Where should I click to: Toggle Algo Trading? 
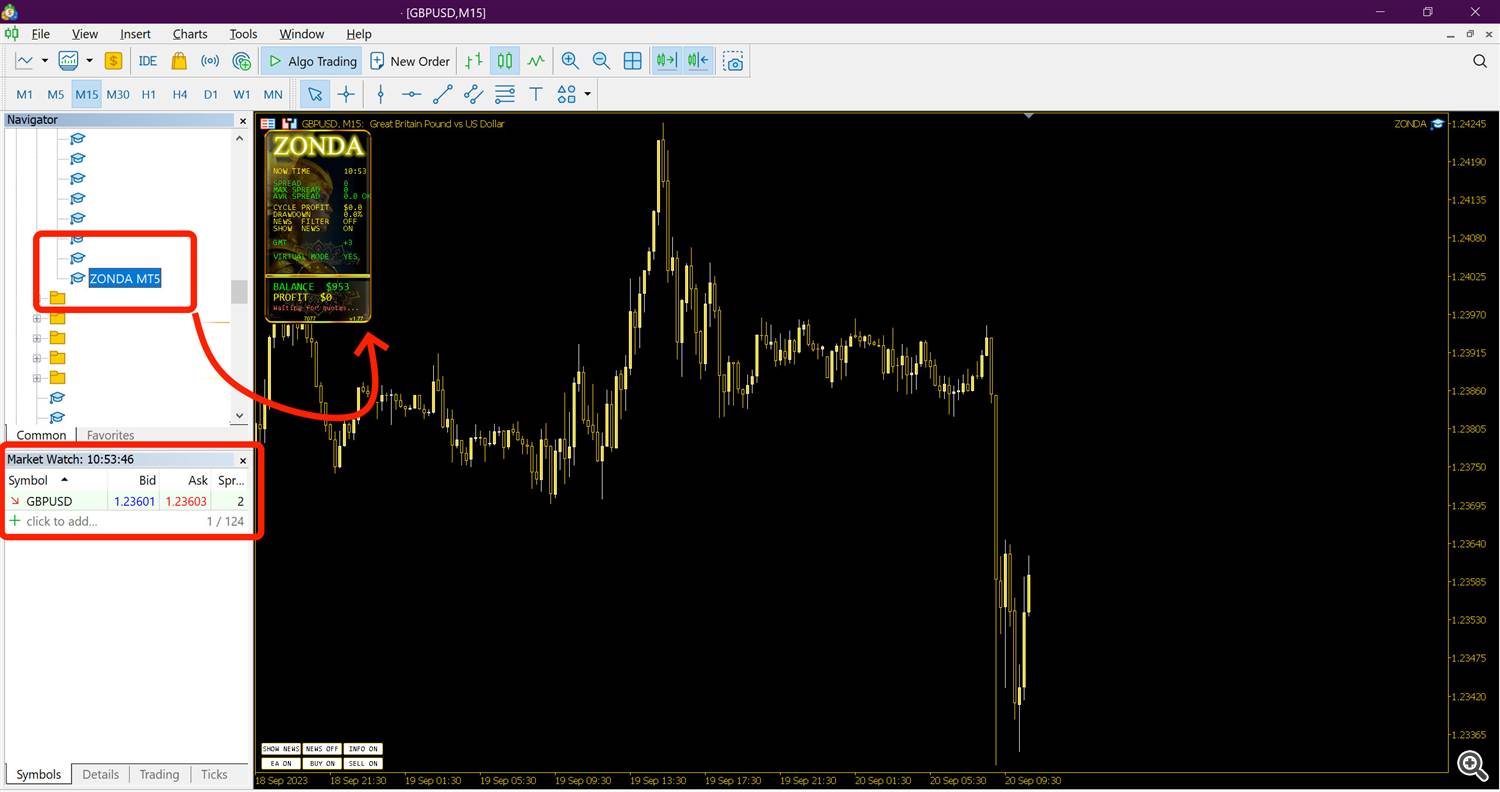(311, 61)
